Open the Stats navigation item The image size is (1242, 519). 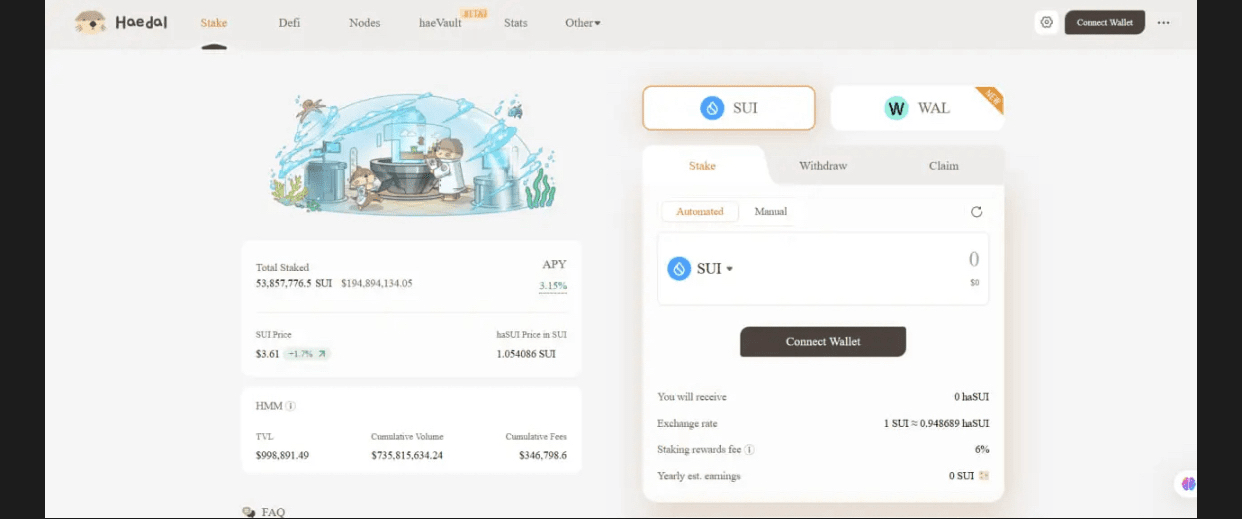(515, 22)
